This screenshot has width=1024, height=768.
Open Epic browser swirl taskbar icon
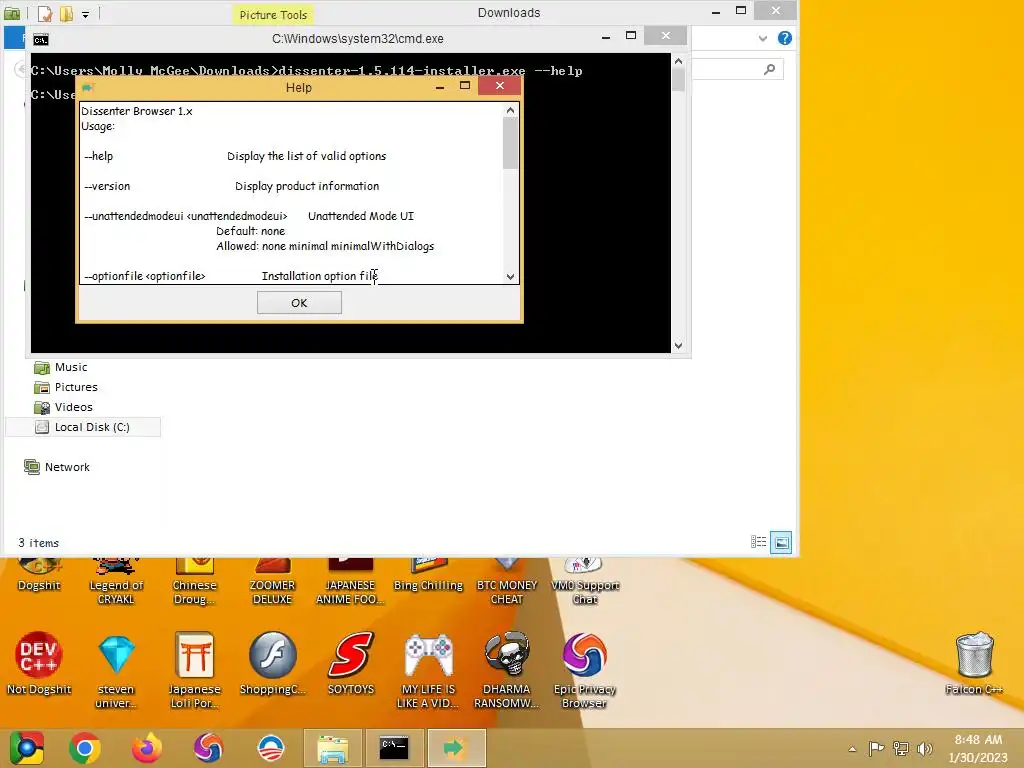[208, 748]
